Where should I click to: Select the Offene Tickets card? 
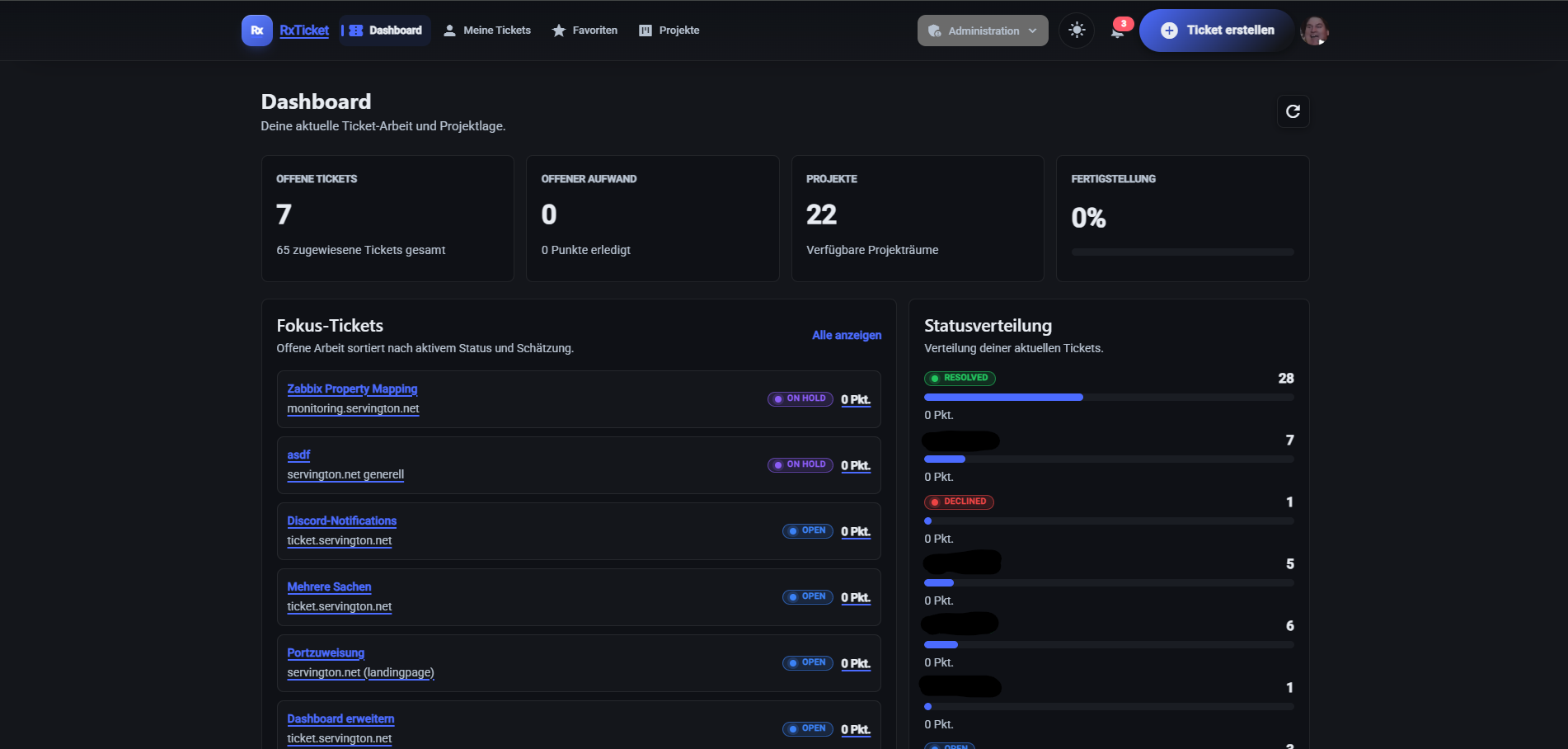[387, 219]
